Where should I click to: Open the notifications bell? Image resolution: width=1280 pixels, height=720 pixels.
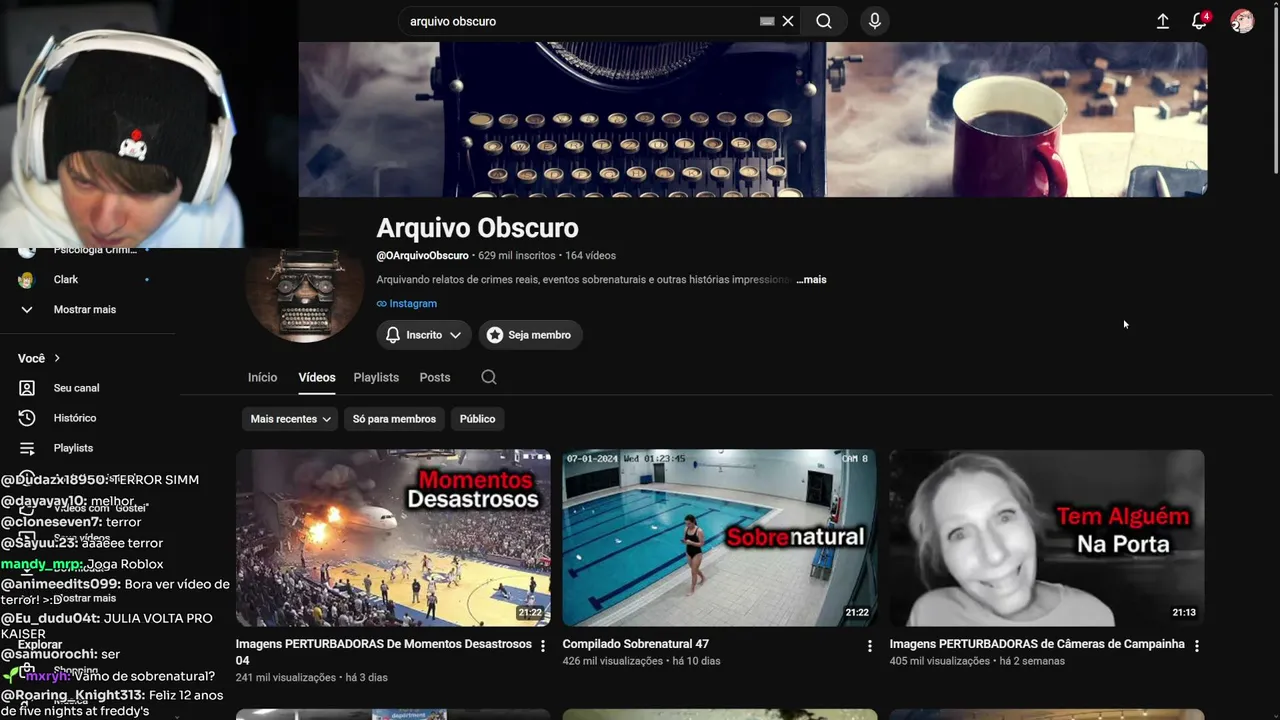point(1199,21)
